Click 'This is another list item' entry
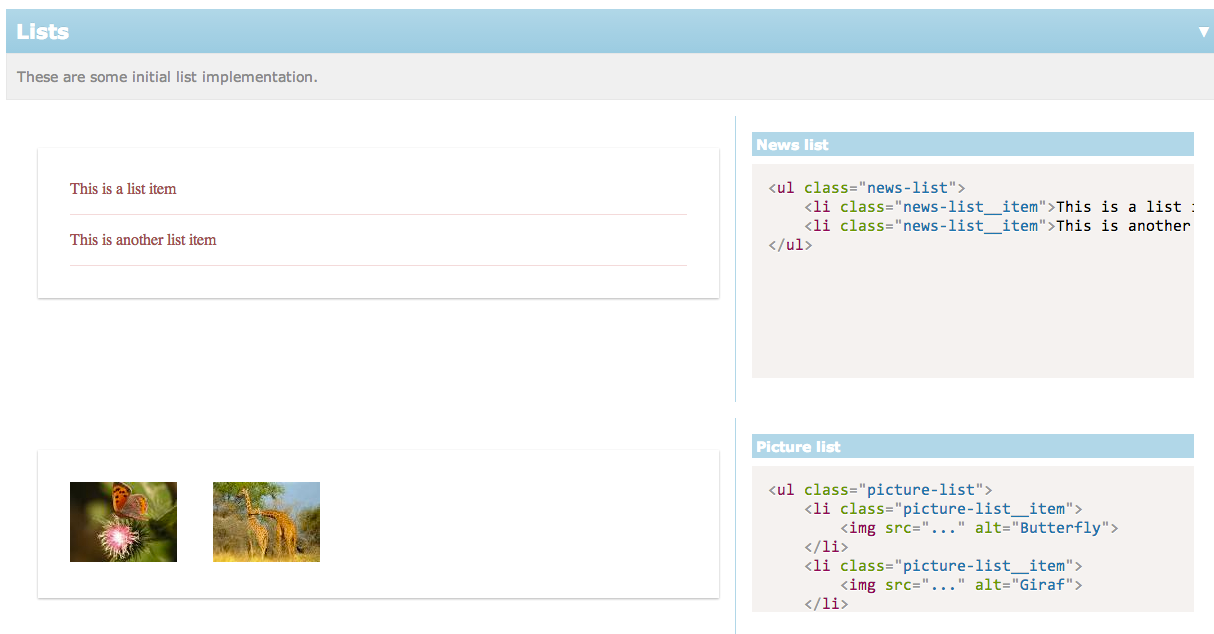The width and height of the screenshot is (1214, 634). (143, 240)
